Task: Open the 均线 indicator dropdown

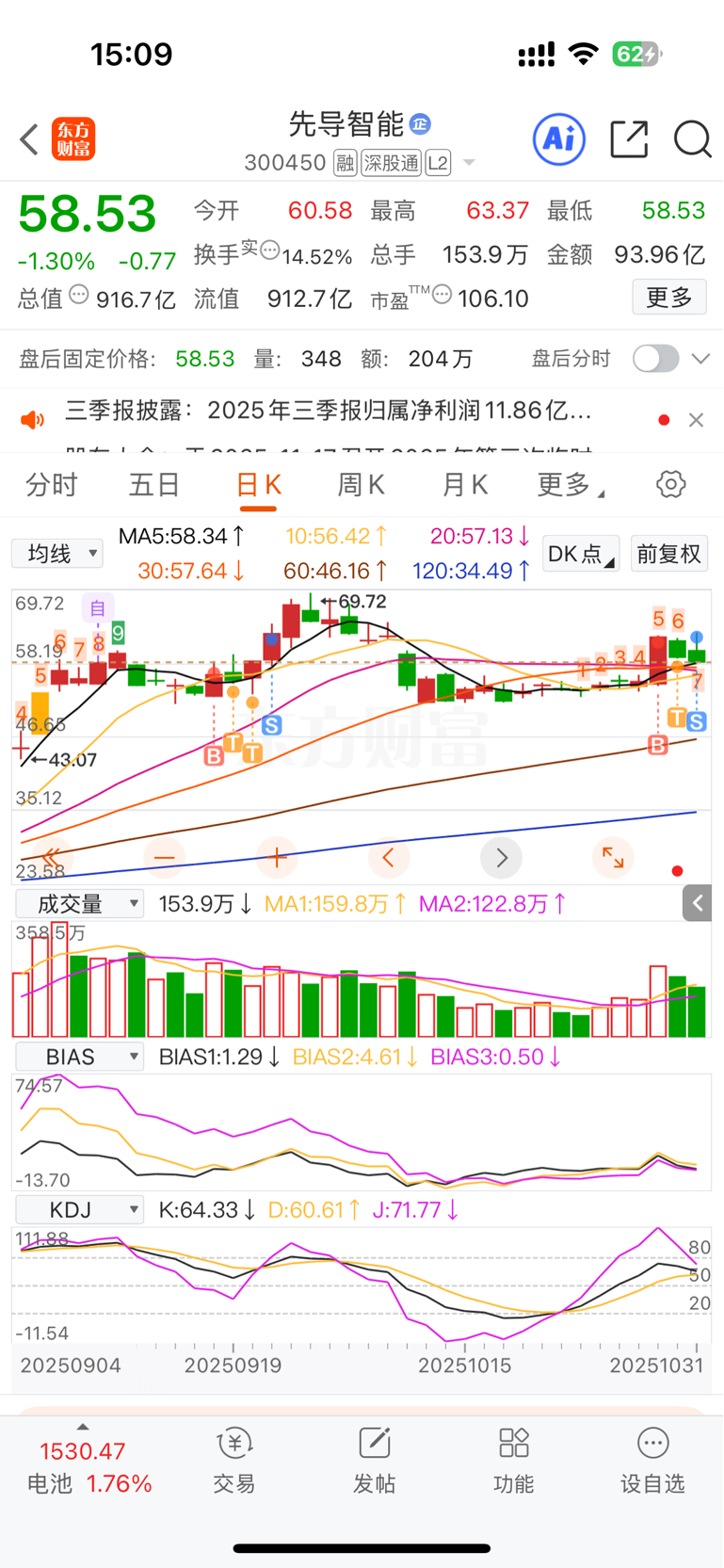Action: pyautogui.click(x=56, y=553)
